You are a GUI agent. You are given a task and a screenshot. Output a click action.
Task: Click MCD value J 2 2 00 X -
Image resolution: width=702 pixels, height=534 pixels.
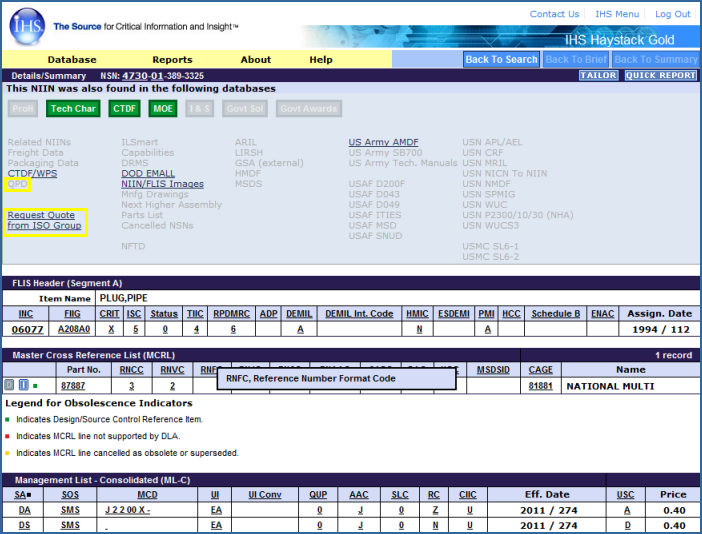point(128,510)
